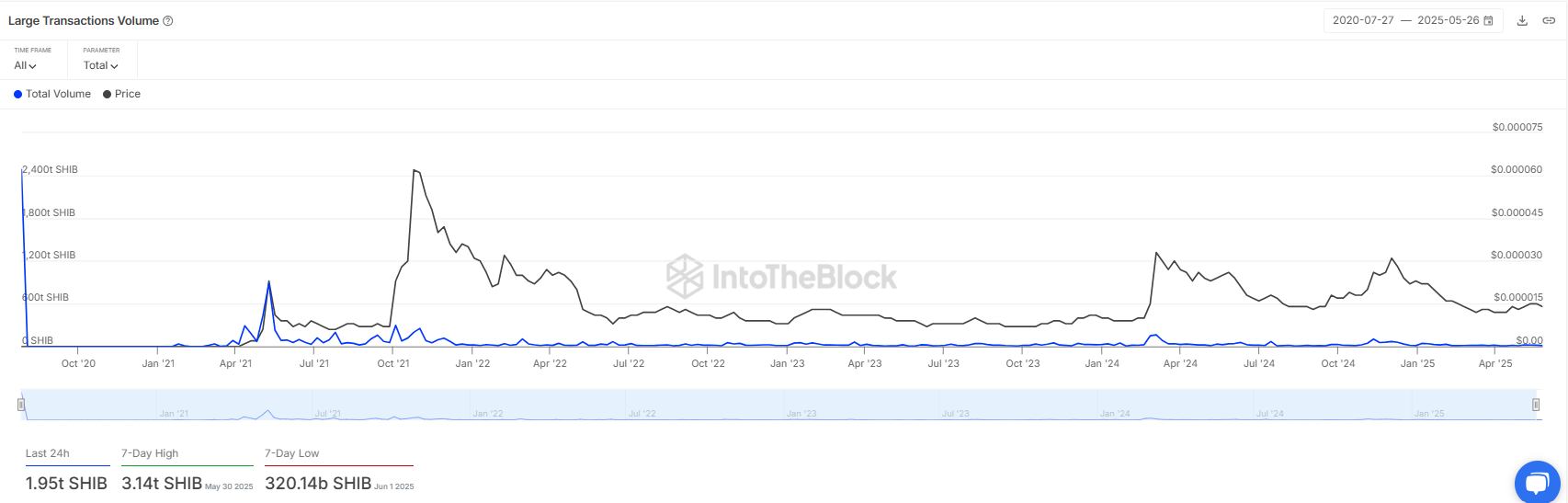Open the 2020-07-27 to 2025-05-26 date picker
This screenshot has width=1568, height=503.
[x=1413, y=20]
